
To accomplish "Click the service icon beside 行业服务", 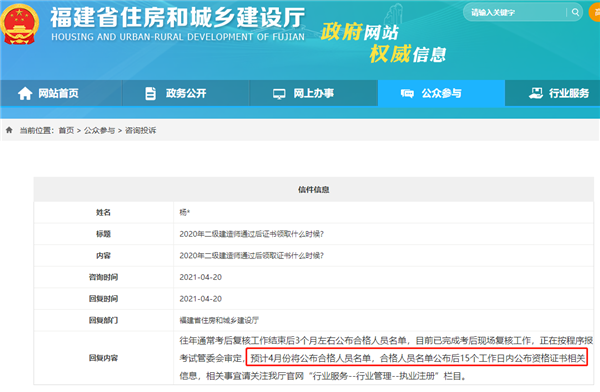I will [x=536, y=93].
